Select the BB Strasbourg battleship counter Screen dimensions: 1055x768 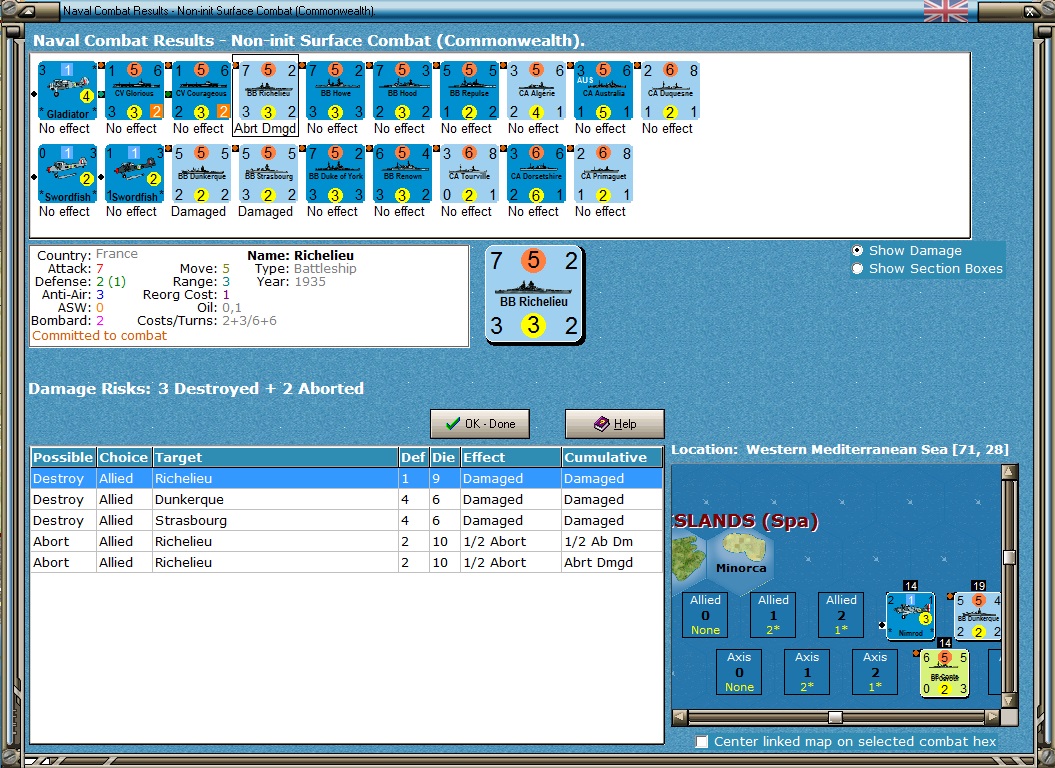coord(268,174)
